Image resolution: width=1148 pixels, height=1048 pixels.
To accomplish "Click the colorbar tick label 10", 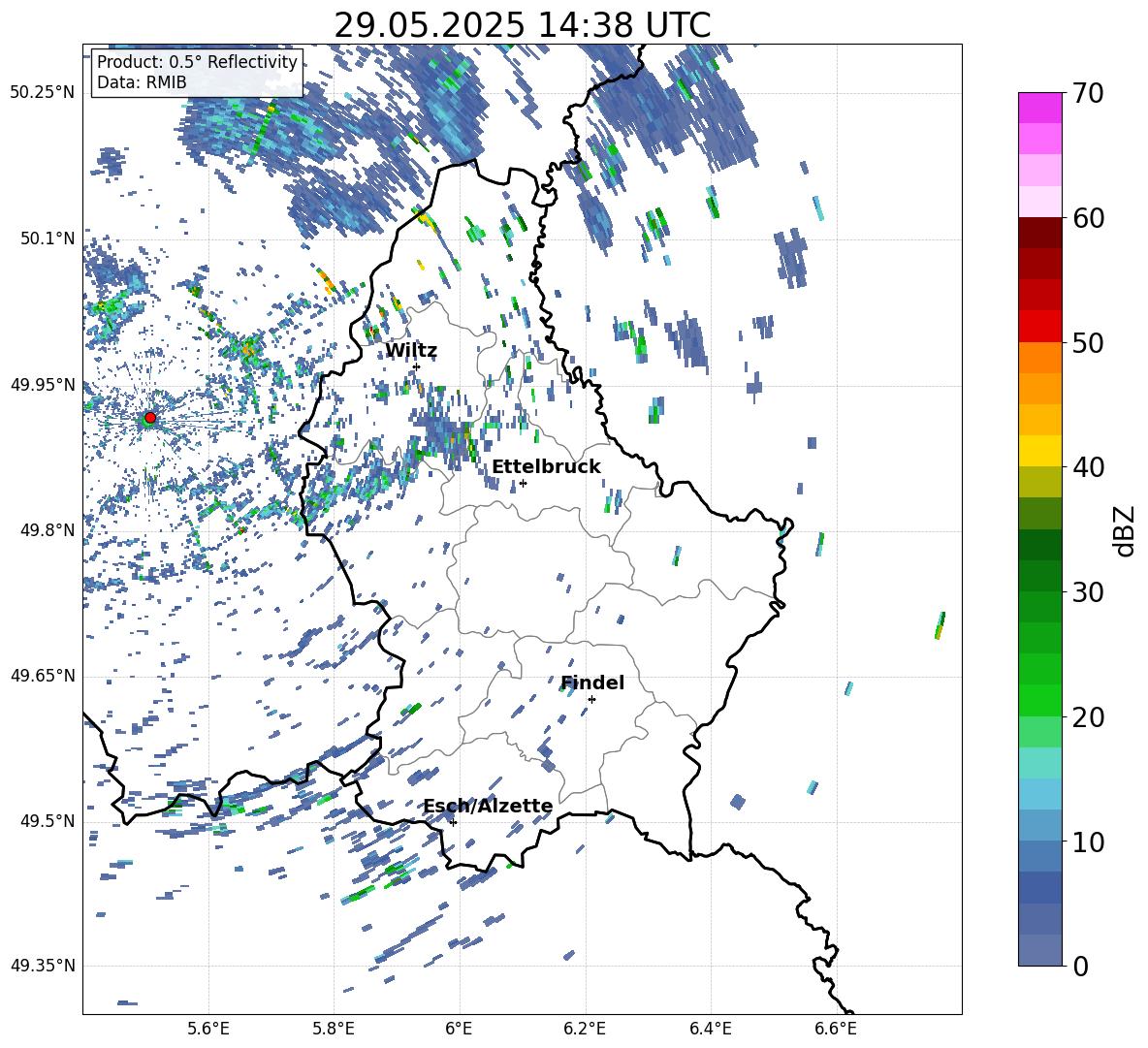I will pyautogui.click(x=1088, y=842).
